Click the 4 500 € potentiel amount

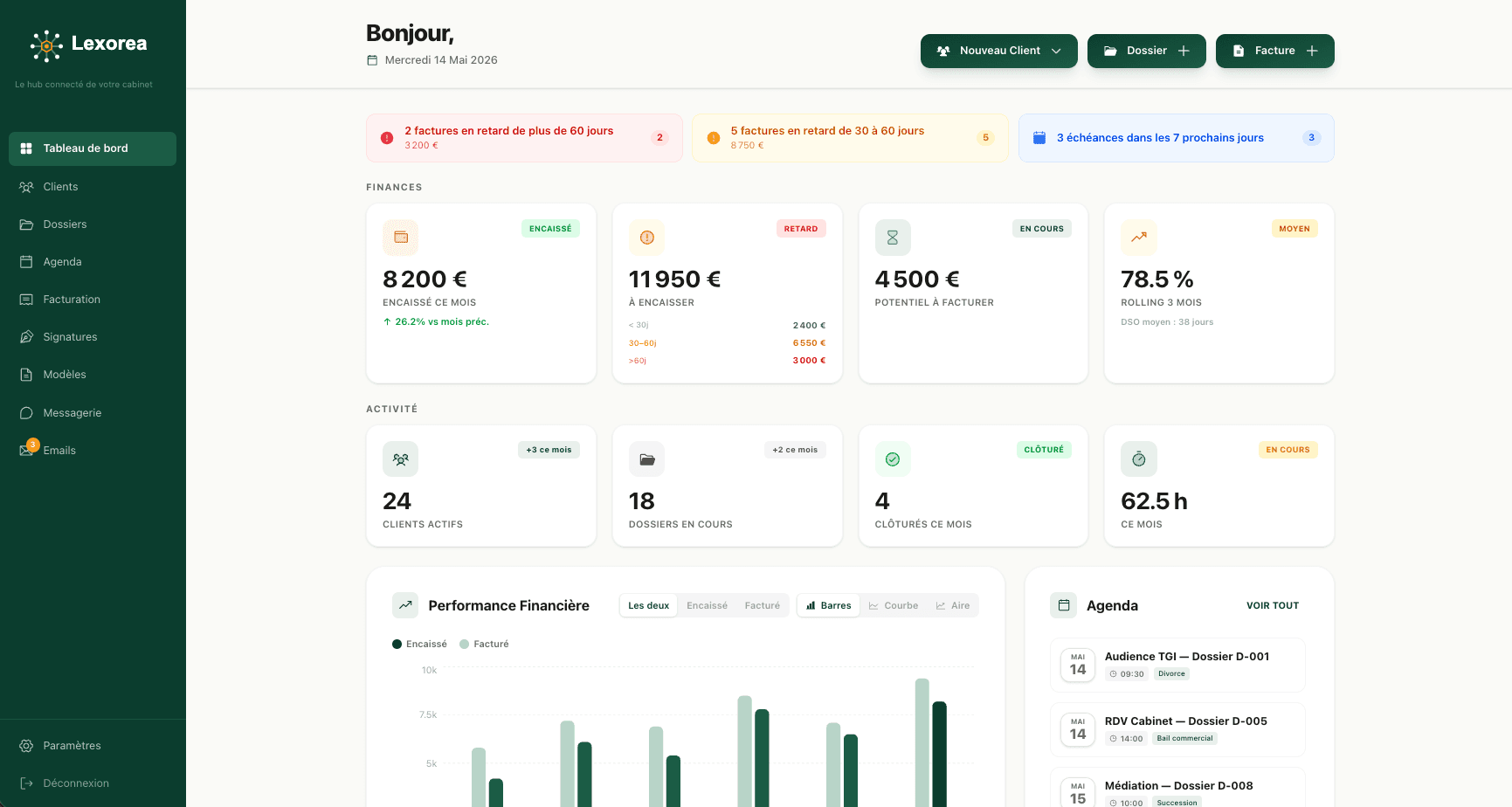(917, 279)
